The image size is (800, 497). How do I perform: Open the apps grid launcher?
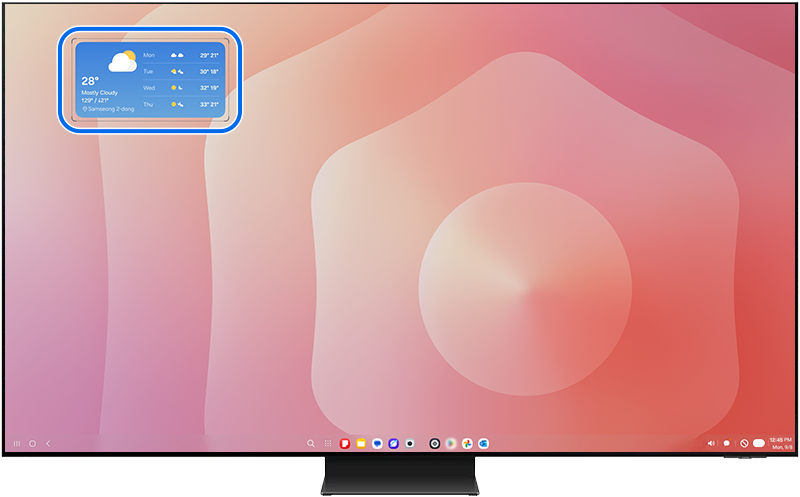tap(328, 443)
